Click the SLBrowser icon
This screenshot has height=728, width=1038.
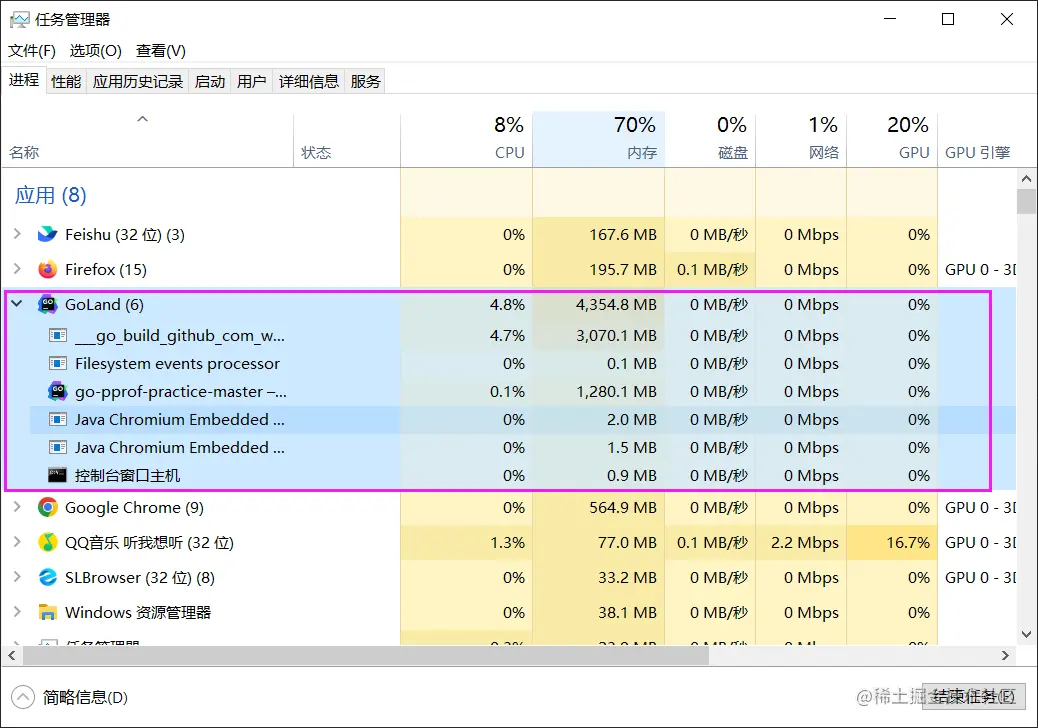tap(48, 578)
